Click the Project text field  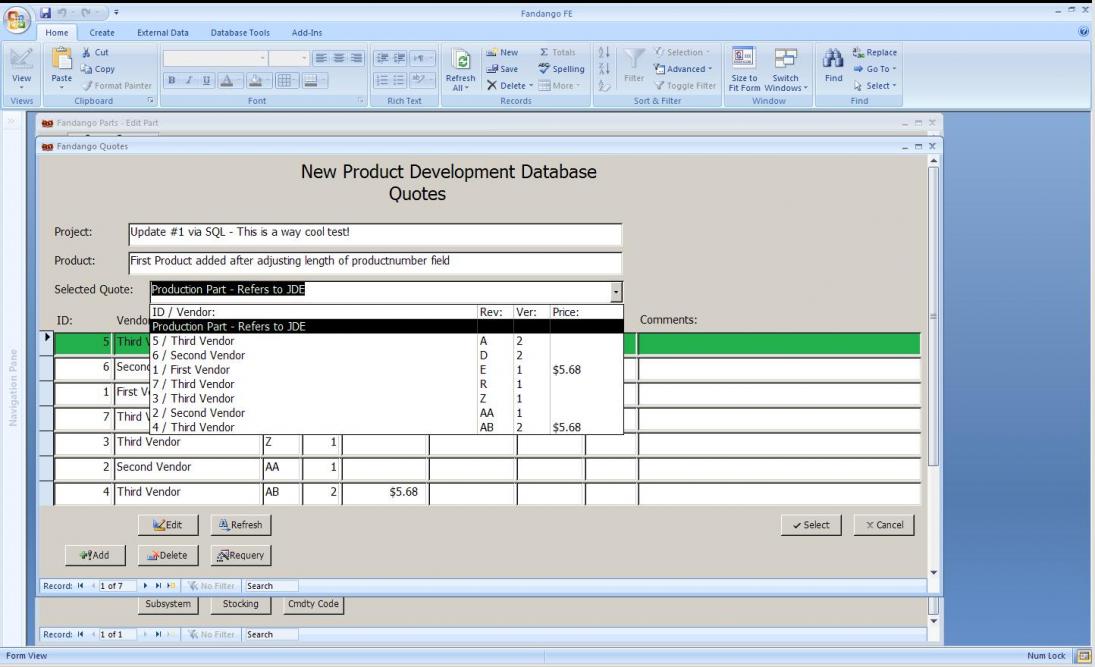click(375, 233)
